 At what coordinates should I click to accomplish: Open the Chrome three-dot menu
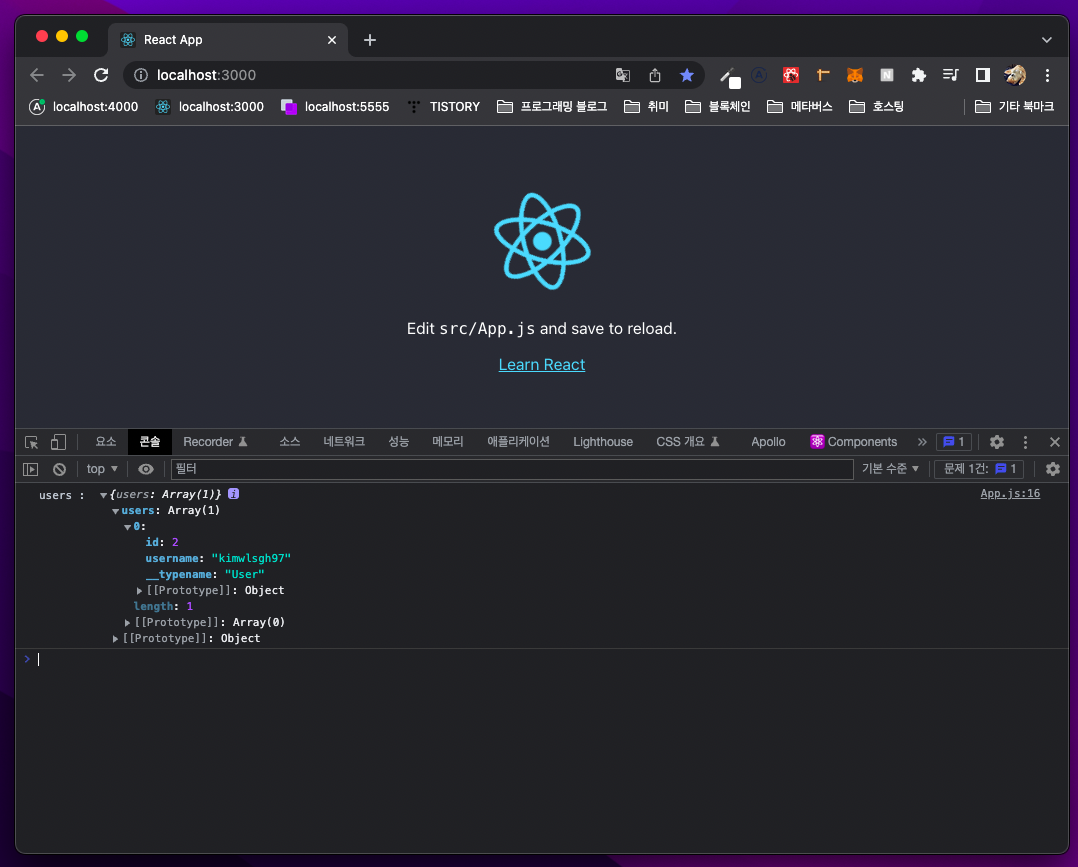(x=1047, y=75)
